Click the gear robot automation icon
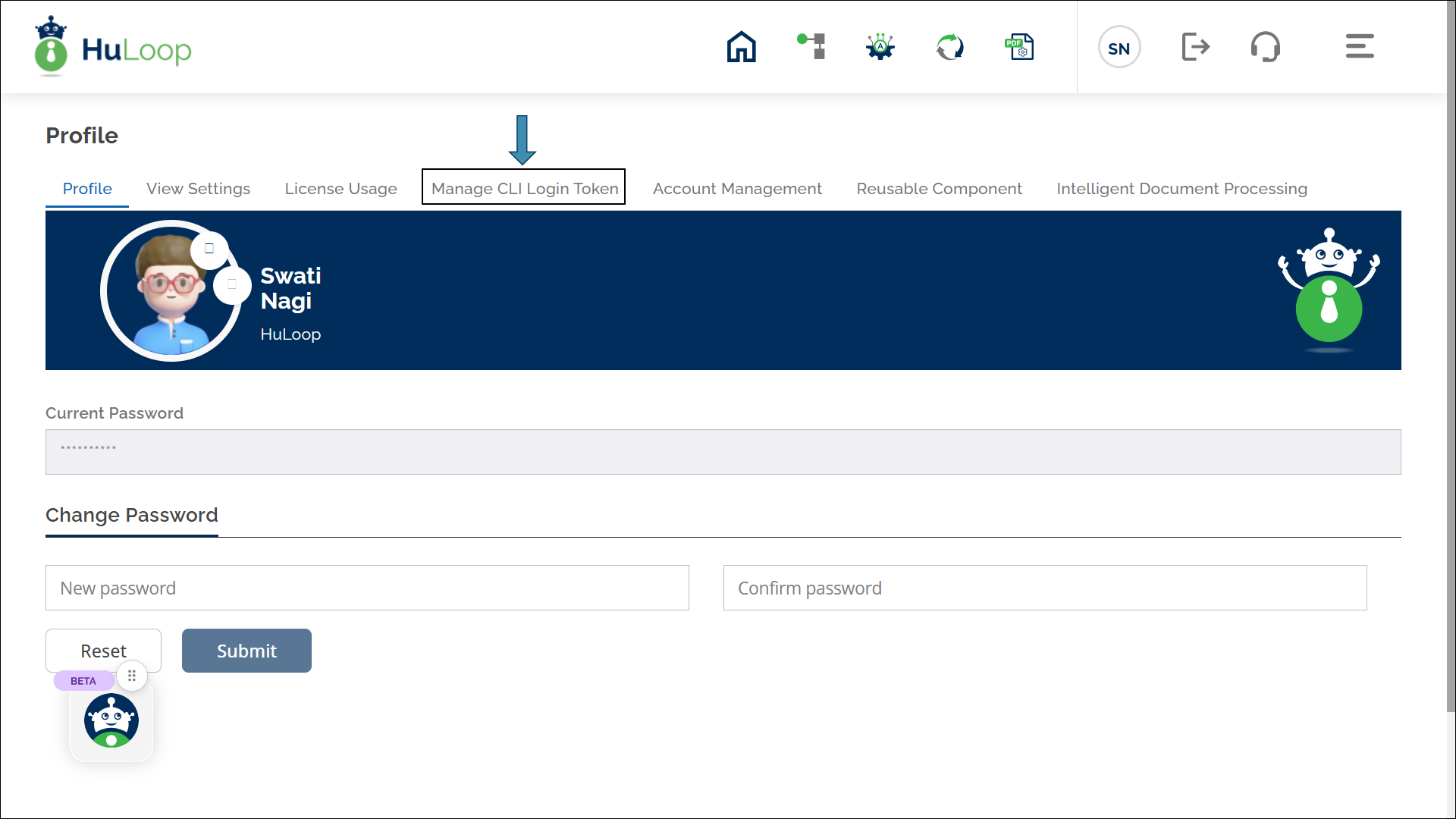The height and width of the screenshot is (819, 1456). click(880, 47)
